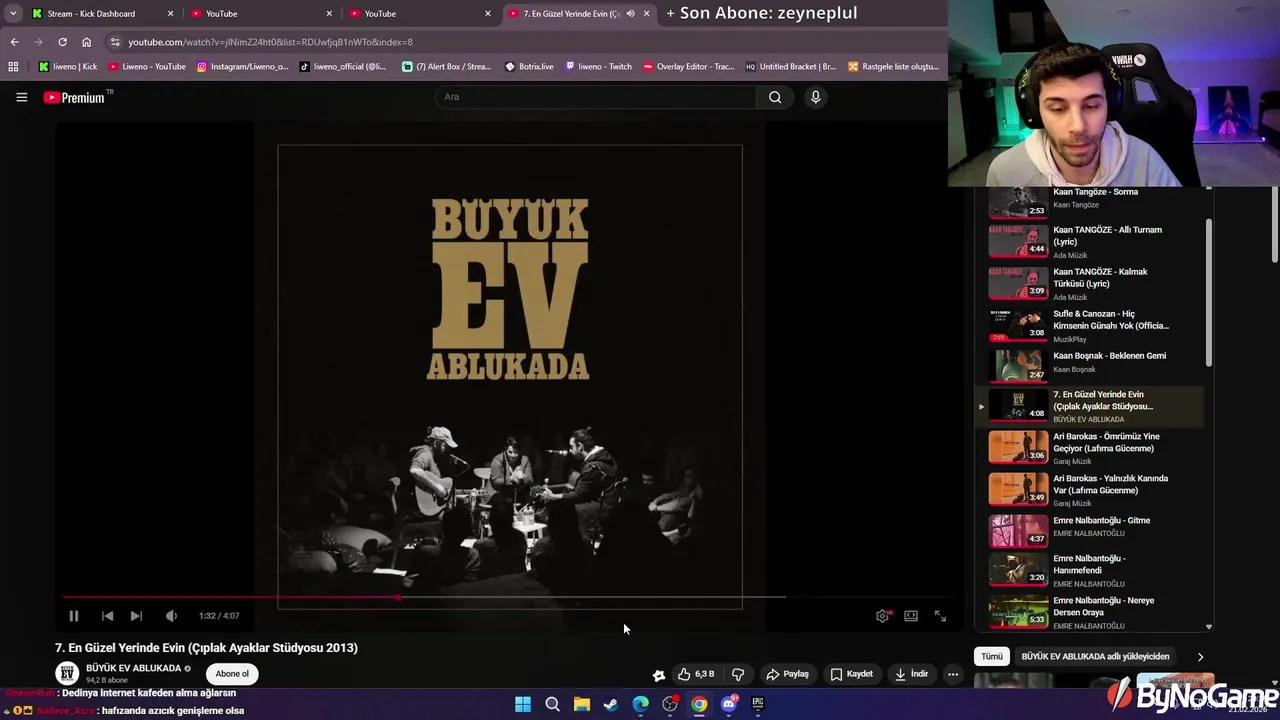The width and height of the screenshot is (1280, 720).
Task: Mute tab audio on '7. En Güzel' tab
Action: [x=630, y=14]
